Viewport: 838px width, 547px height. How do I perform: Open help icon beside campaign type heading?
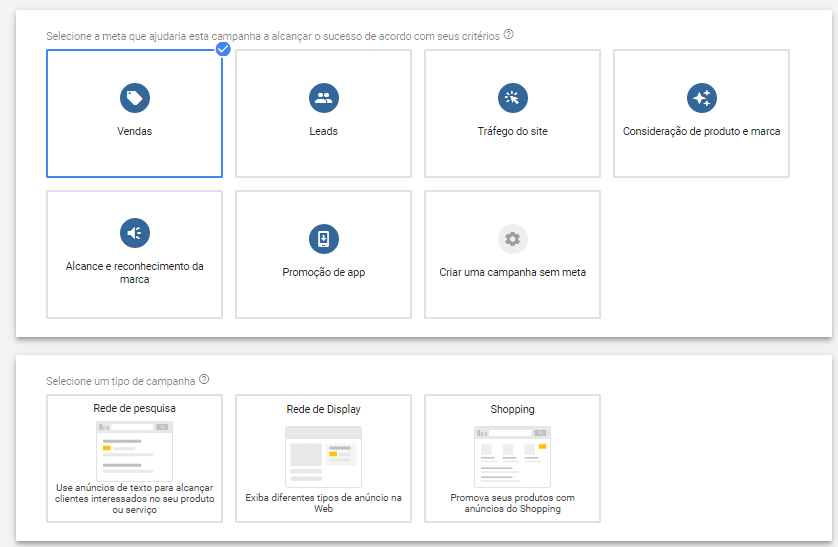tap(204, 380)
